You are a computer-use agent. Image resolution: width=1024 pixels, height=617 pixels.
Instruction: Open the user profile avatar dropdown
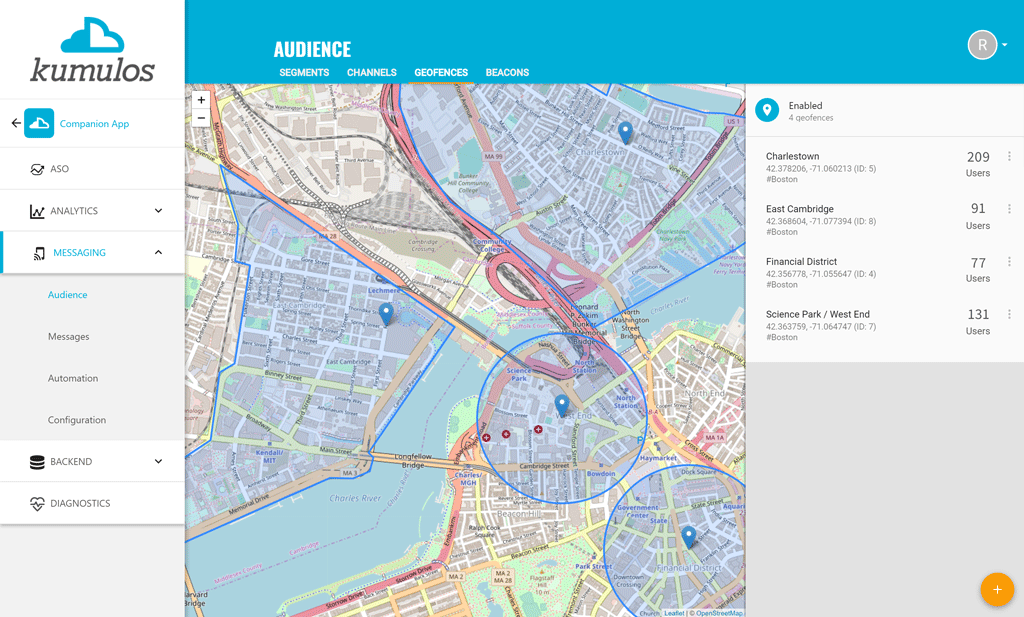pyautogui.click(x=987, y=45)
